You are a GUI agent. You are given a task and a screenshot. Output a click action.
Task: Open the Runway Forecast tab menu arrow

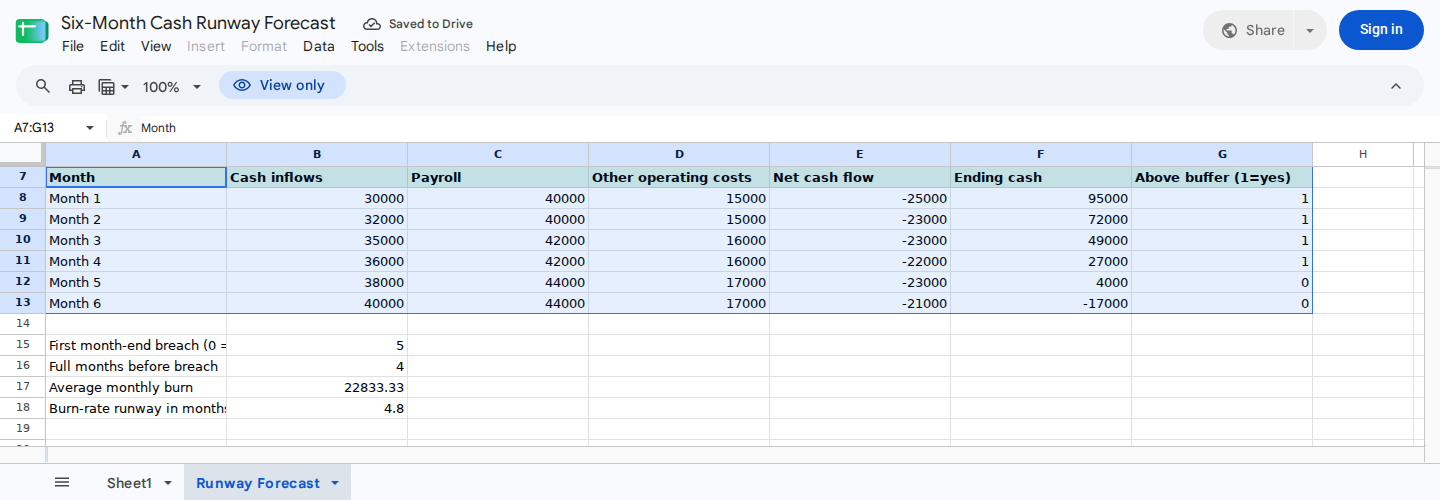335,483
